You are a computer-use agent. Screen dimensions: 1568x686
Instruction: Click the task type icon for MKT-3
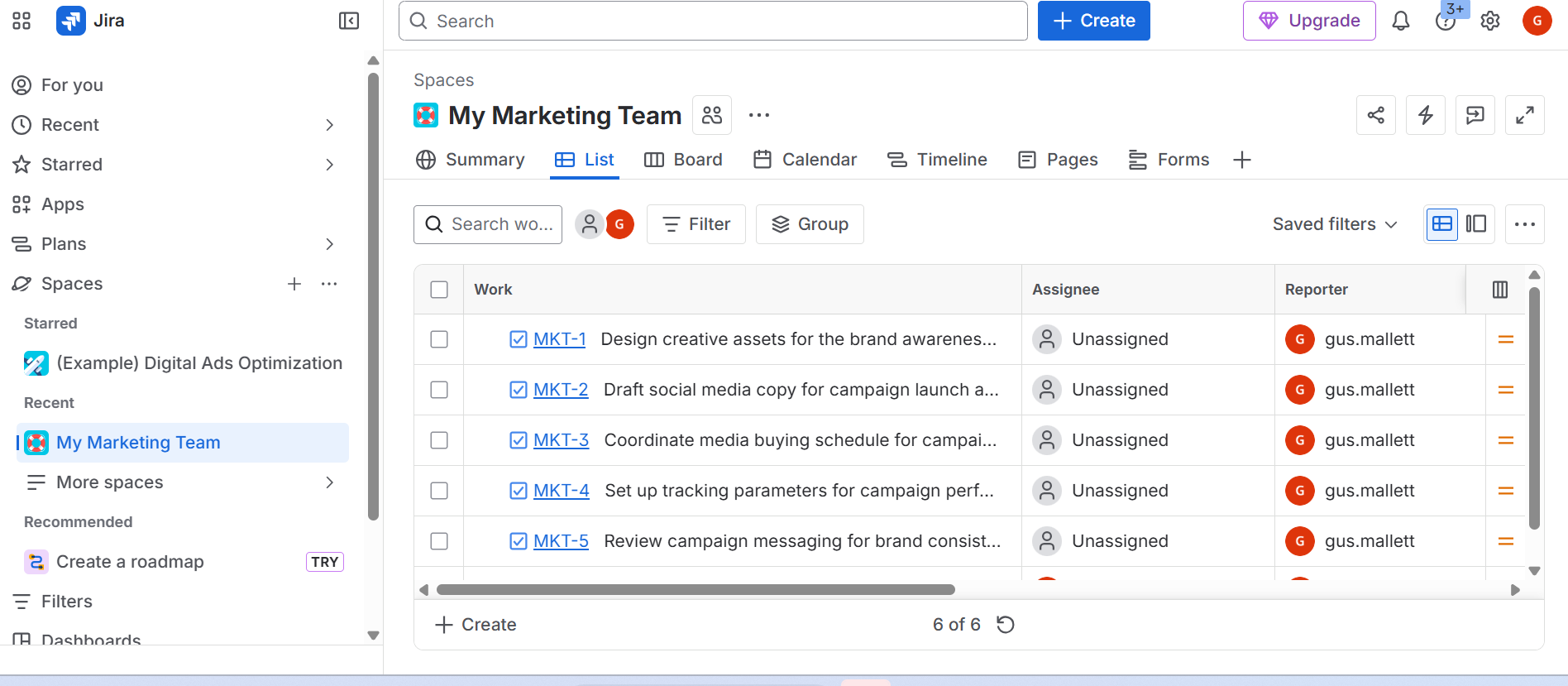pos(519,440)
